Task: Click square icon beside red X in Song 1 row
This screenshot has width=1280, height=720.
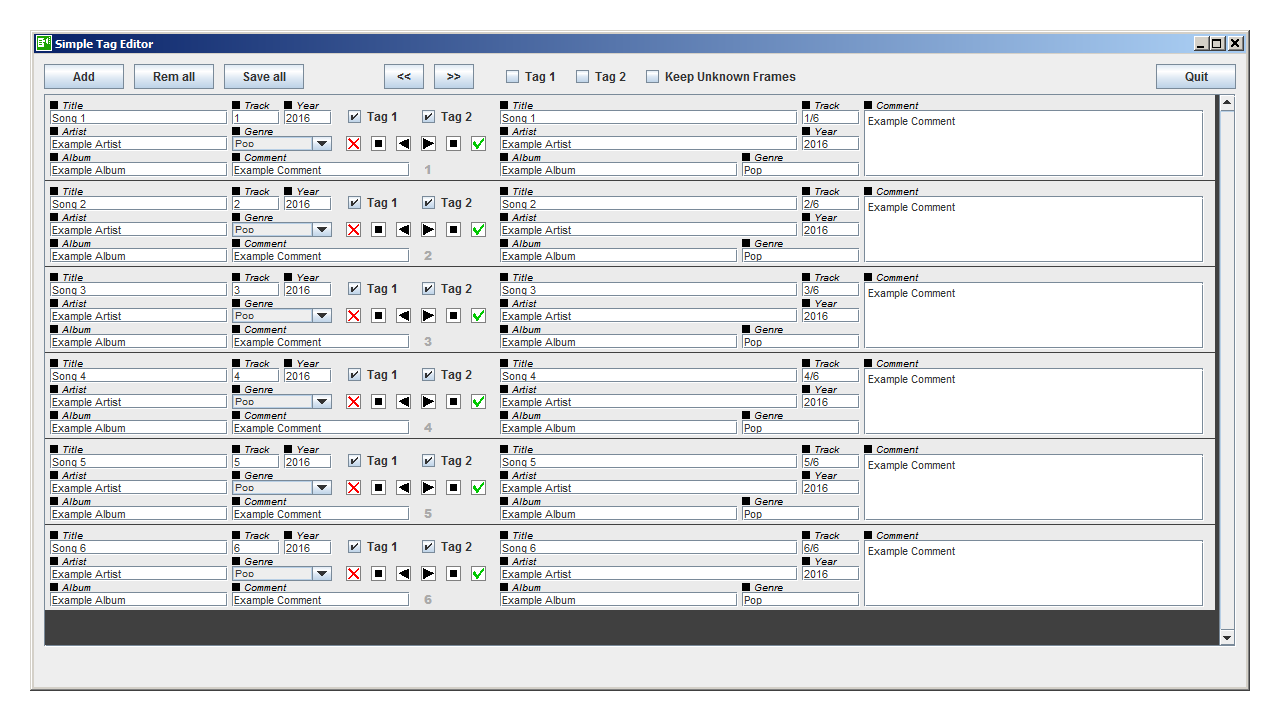Action: click(378, 144)
